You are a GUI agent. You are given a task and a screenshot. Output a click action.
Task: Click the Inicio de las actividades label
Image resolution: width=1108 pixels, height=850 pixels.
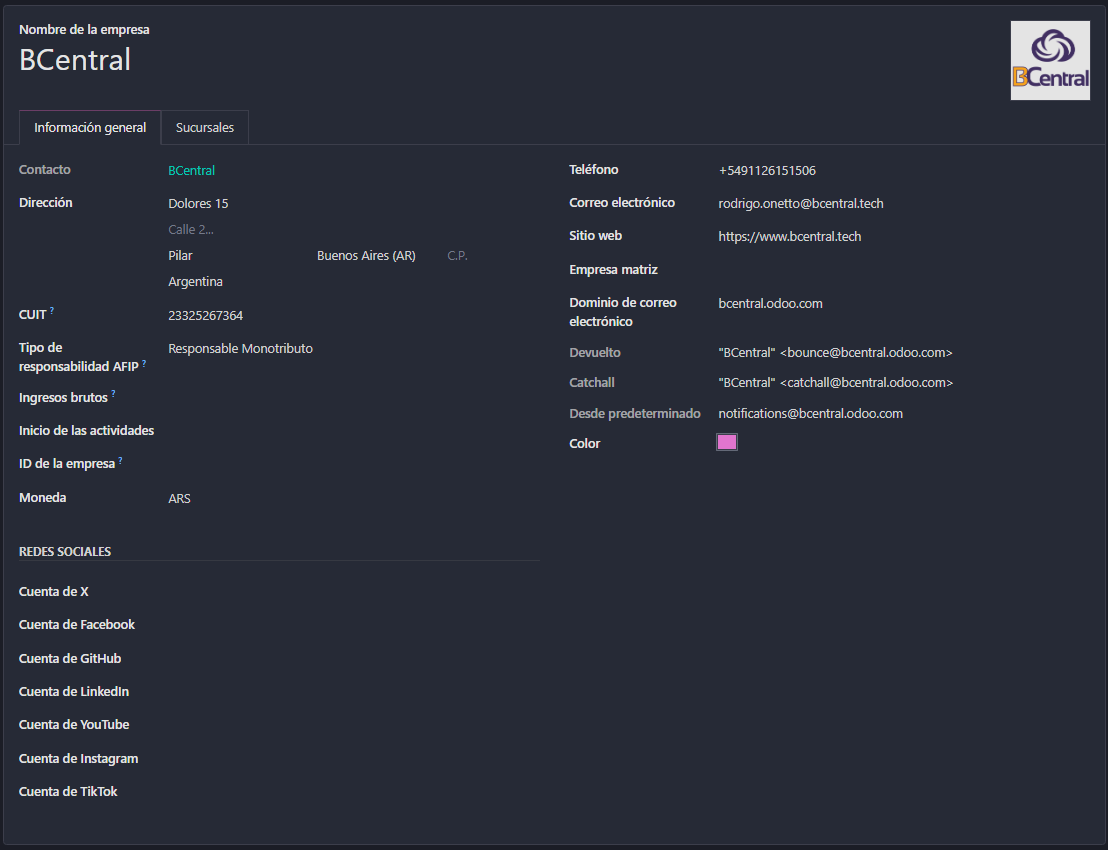(86, 431)
